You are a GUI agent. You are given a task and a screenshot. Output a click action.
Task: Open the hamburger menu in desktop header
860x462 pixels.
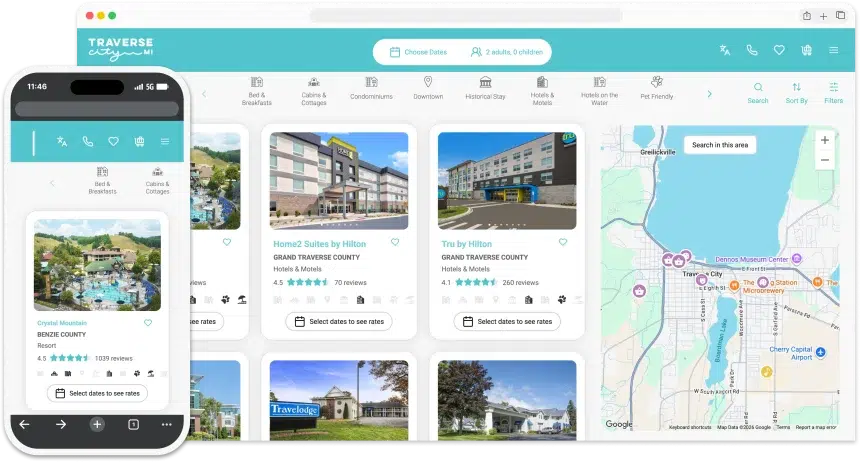click(x=834, y=50)
